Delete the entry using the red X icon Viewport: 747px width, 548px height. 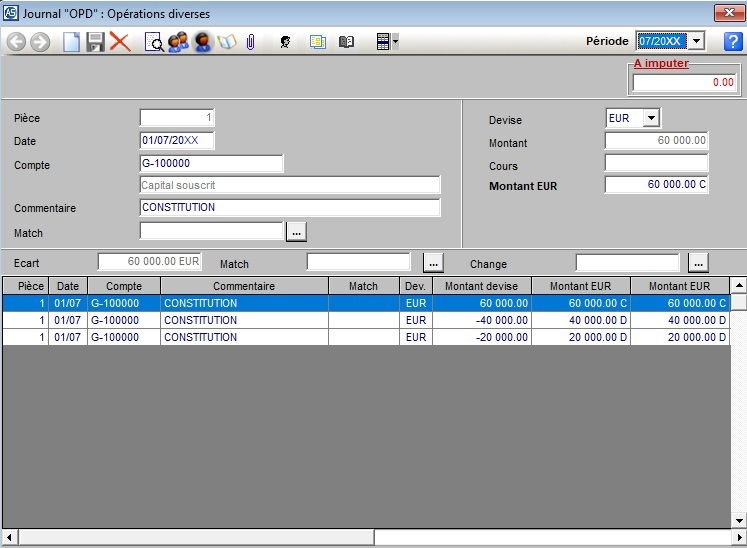[121, 42]
